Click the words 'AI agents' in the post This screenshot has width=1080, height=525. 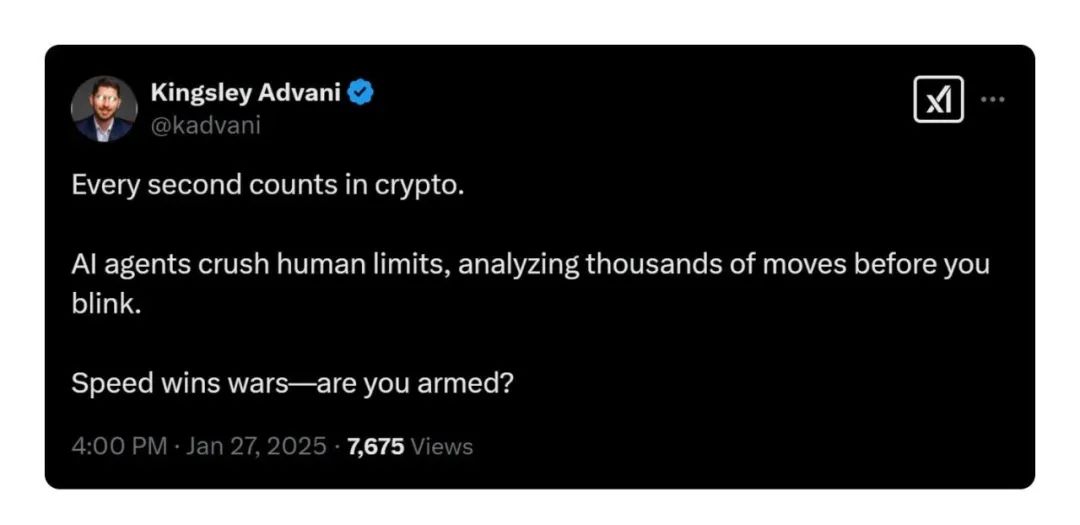tap(128, 266)
